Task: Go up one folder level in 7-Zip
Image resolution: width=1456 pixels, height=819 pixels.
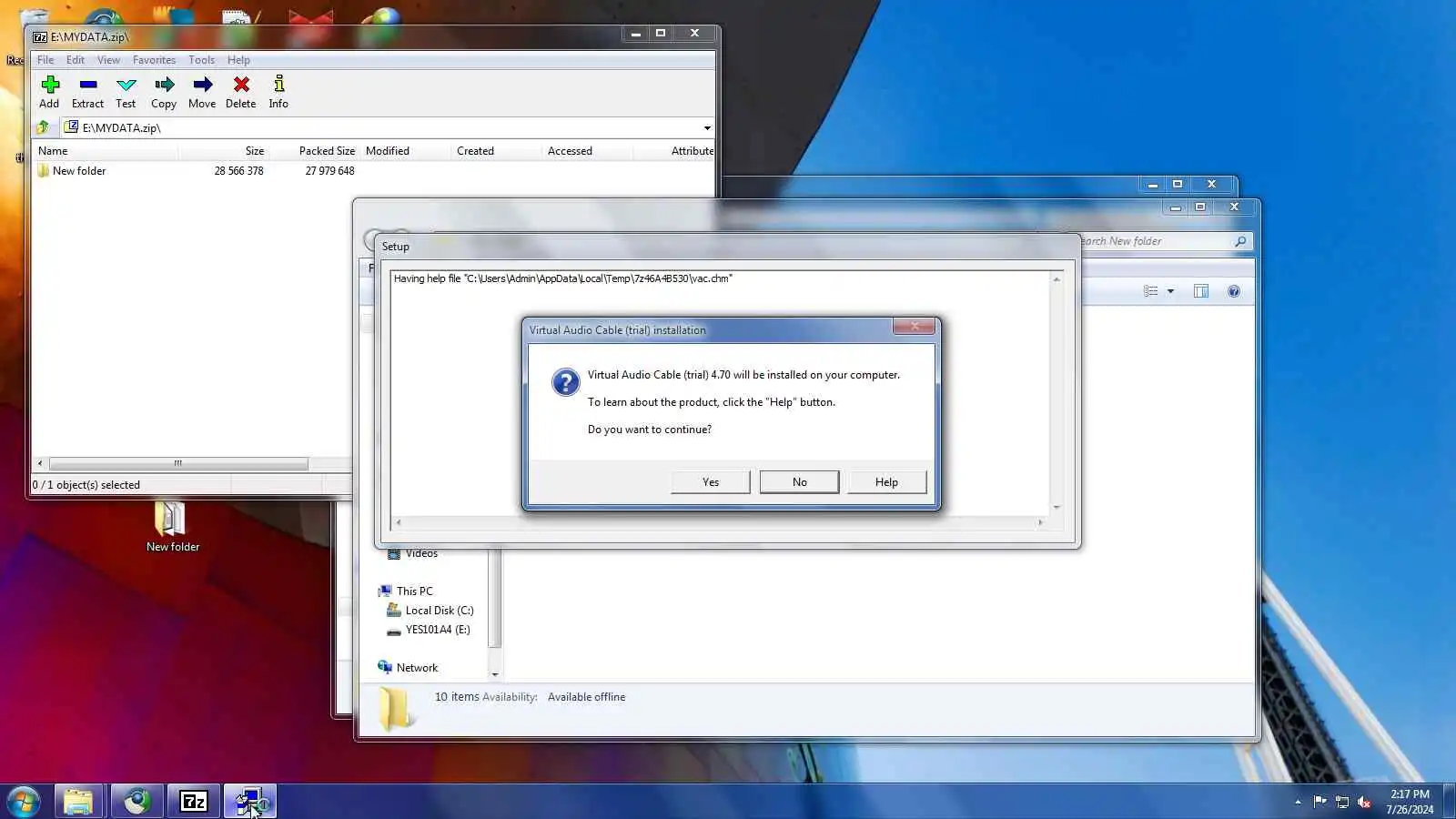Action: click(43, 127)
